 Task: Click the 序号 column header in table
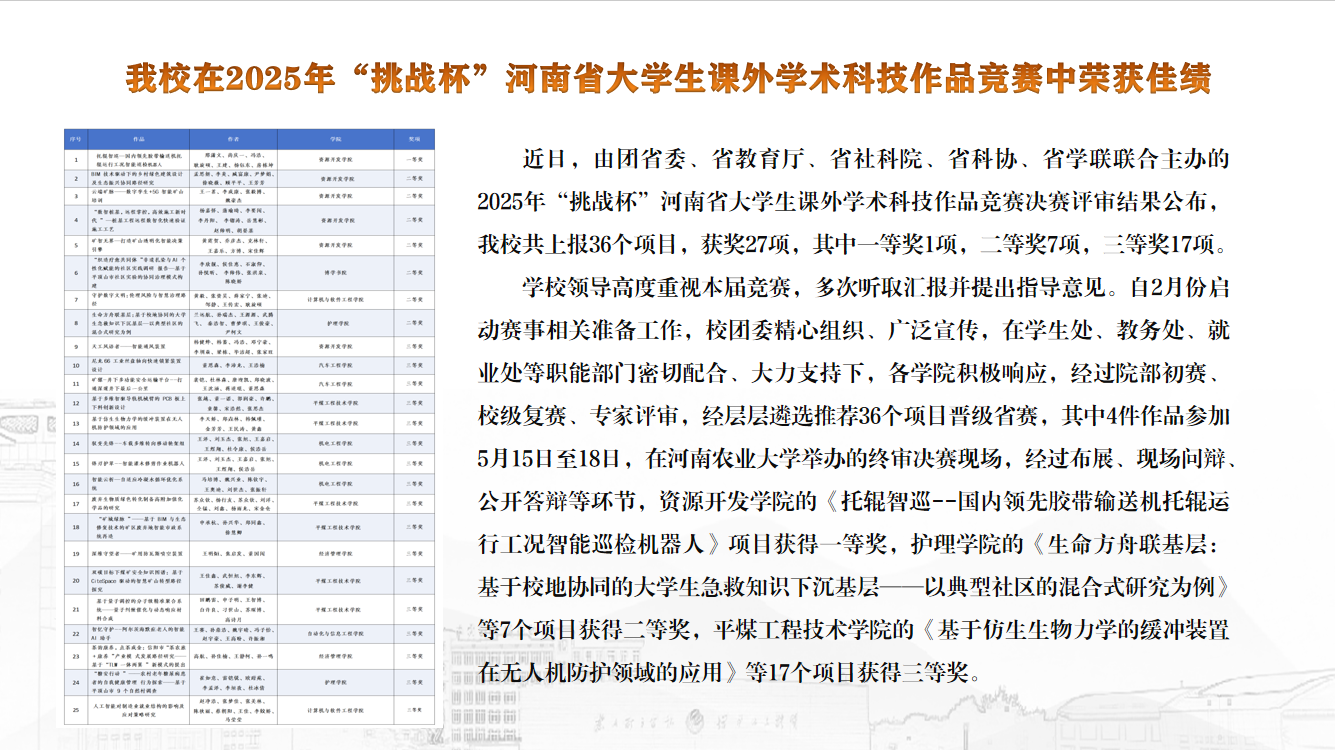76,137
